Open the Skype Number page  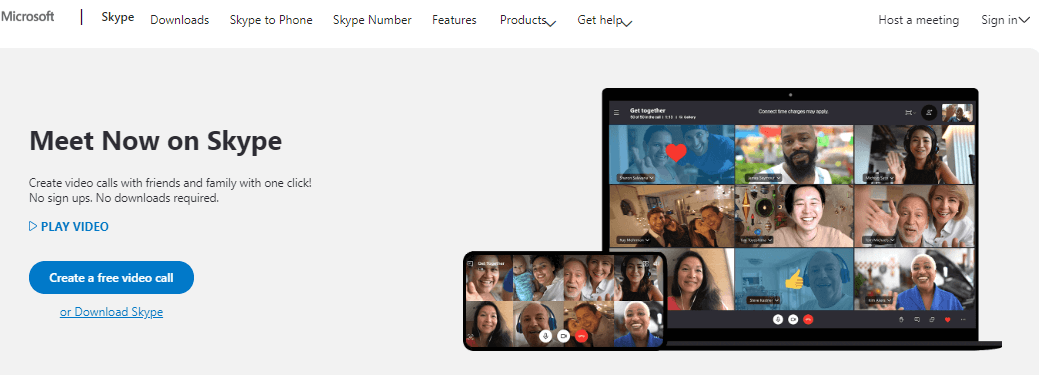372,20
